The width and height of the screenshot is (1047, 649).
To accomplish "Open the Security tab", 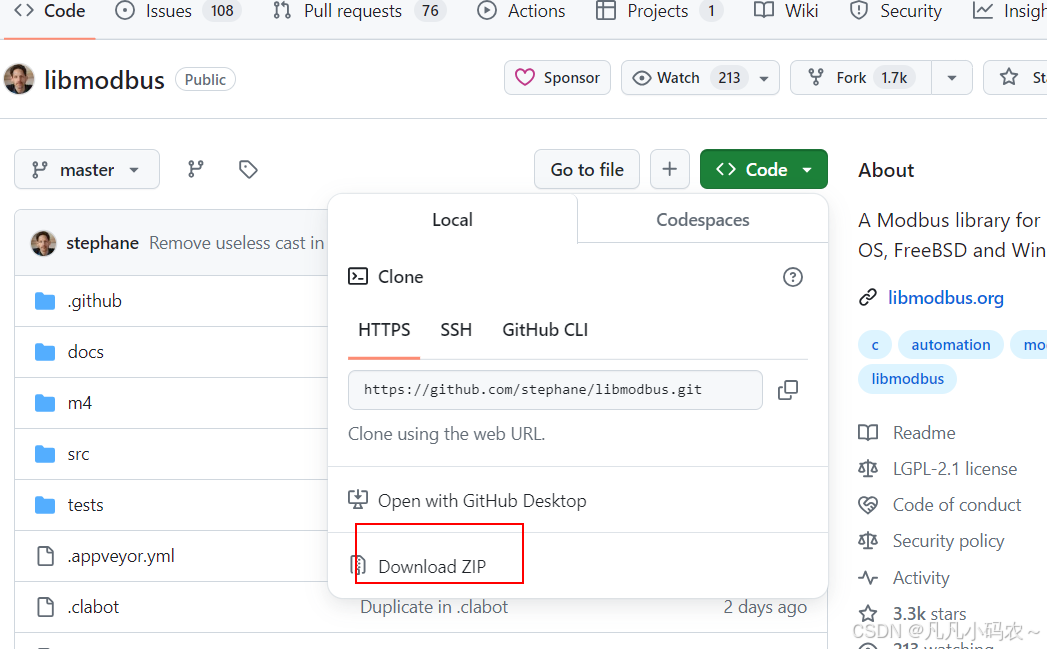I will coord(895,11).
